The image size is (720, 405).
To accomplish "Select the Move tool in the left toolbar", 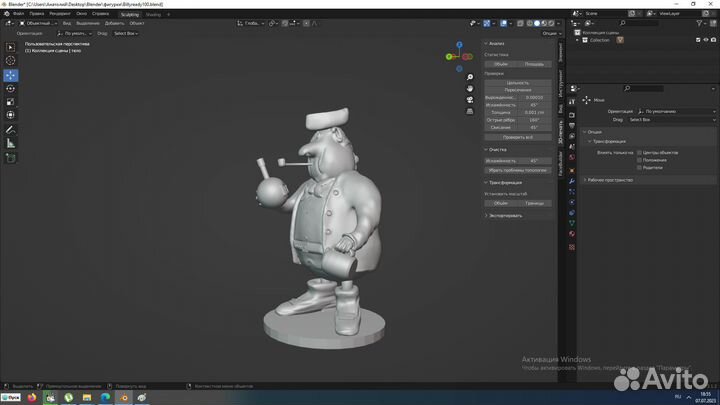I will click(x=11, y=75).
